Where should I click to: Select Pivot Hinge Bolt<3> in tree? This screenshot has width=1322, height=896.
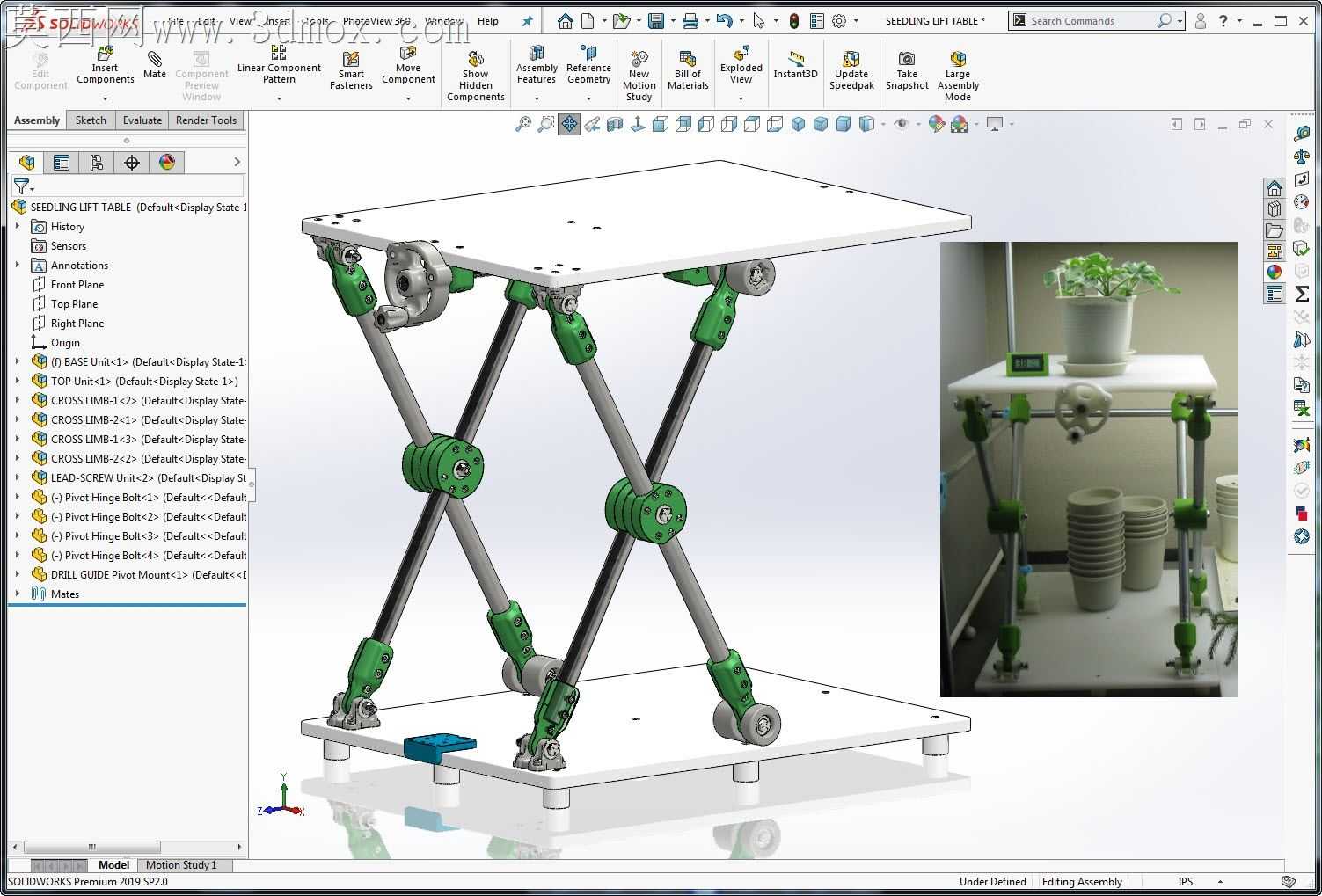pyautogui.click(x=138, y=536)
